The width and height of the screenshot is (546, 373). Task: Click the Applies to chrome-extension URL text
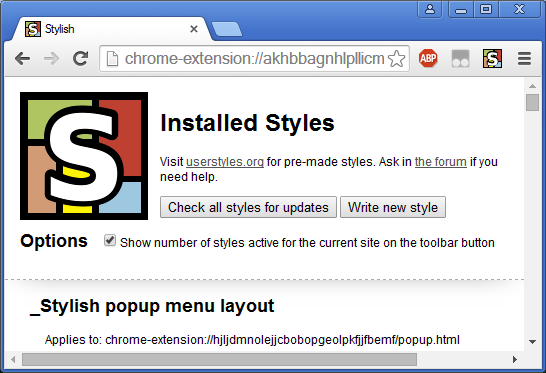click(x=252, y=340)
